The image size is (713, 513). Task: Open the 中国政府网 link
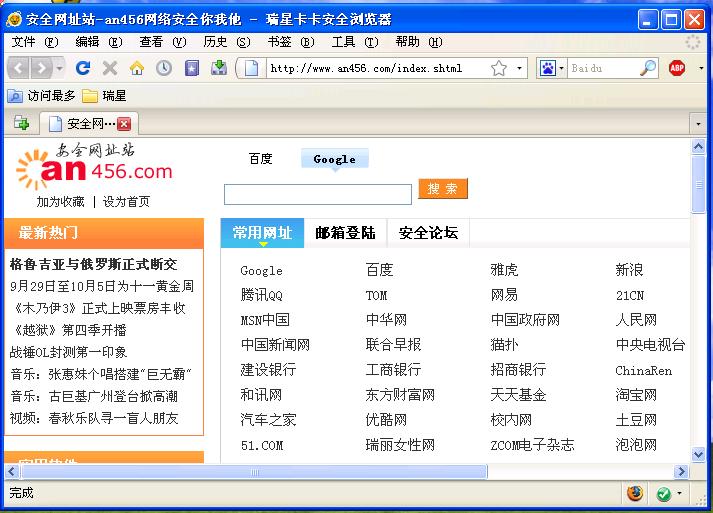point(525,320)
